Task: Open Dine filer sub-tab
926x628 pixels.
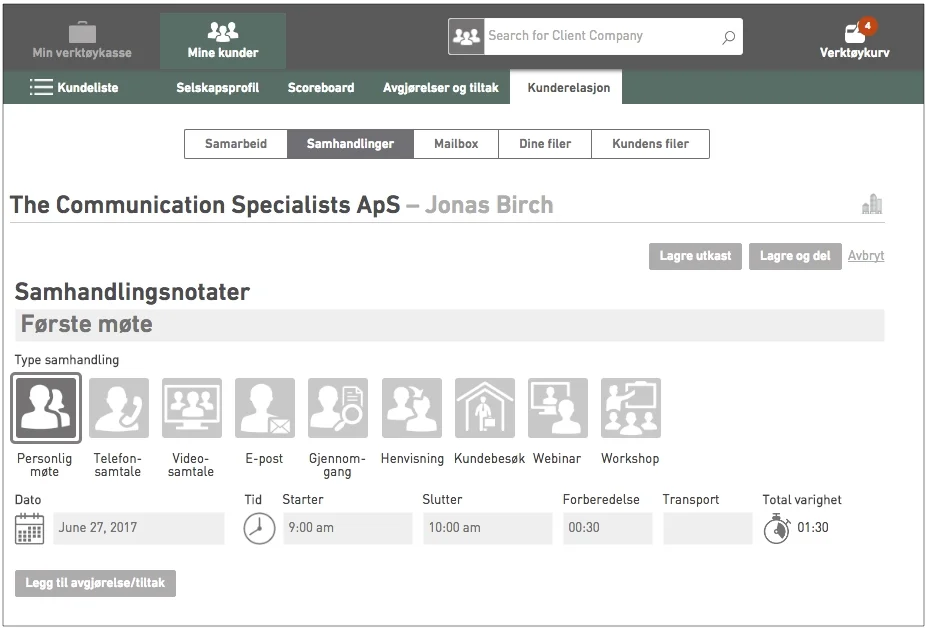Action: [x=544, y=144]
